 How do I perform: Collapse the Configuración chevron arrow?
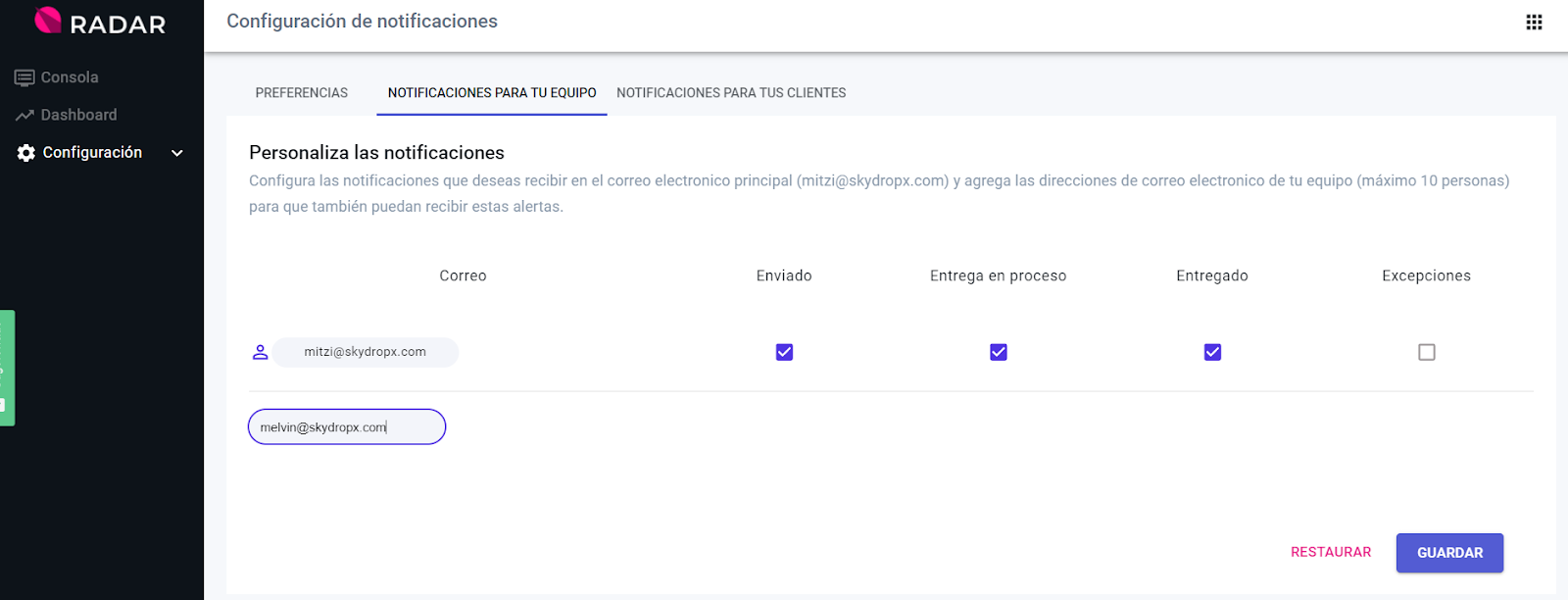point(177,153)
